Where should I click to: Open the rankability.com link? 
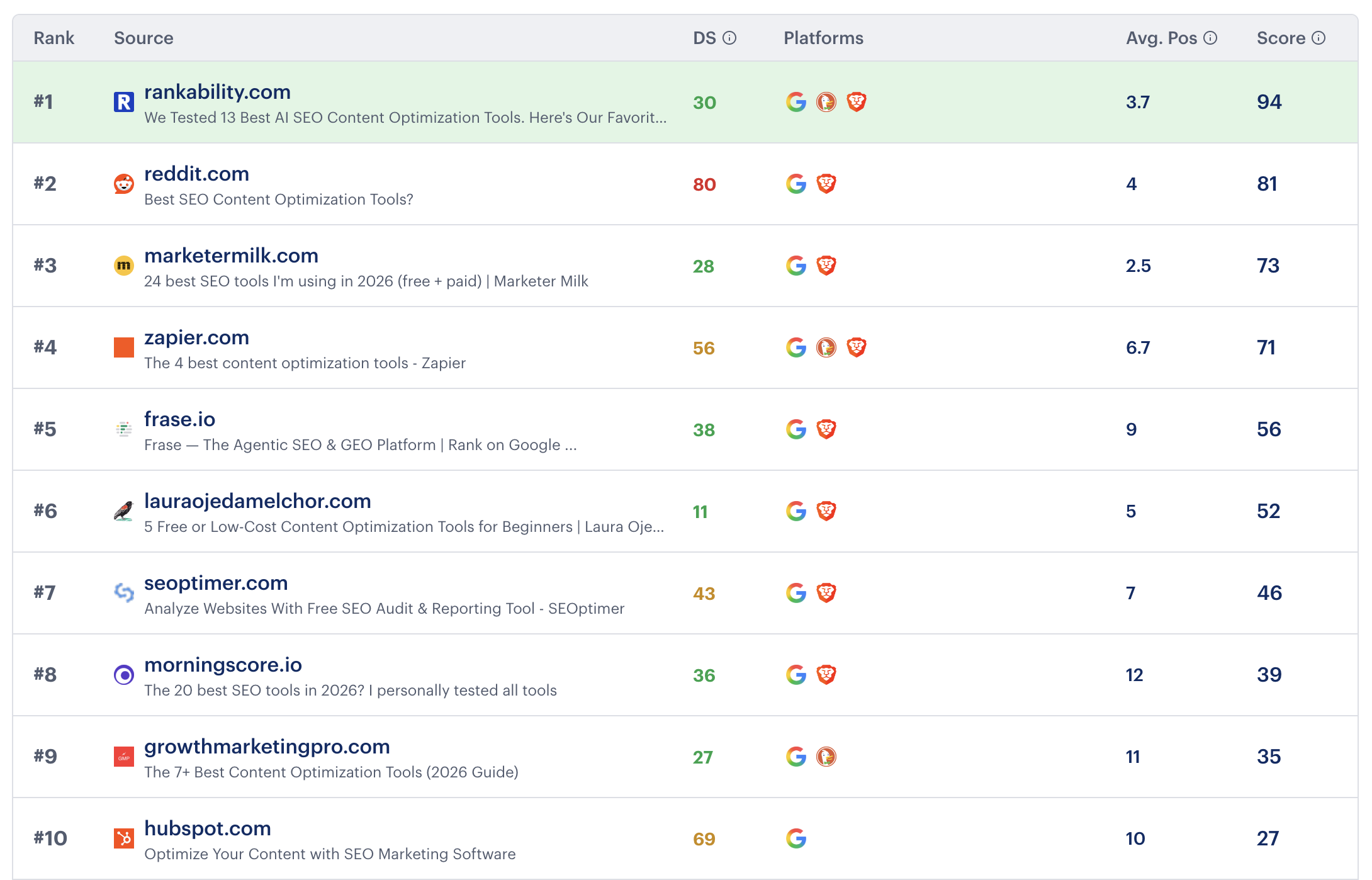tap(217, 92)
